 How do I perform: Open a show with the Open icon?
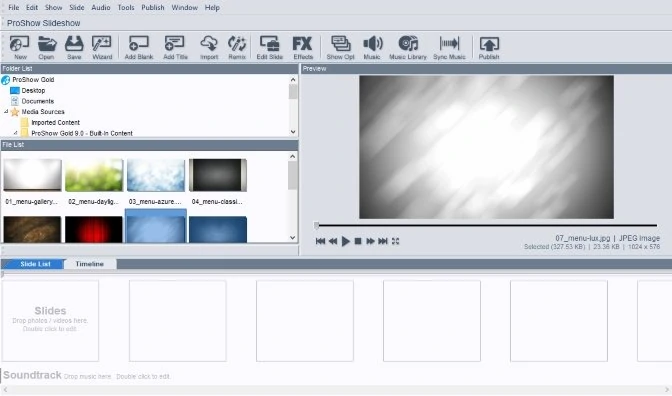click(x=47, y=47)
